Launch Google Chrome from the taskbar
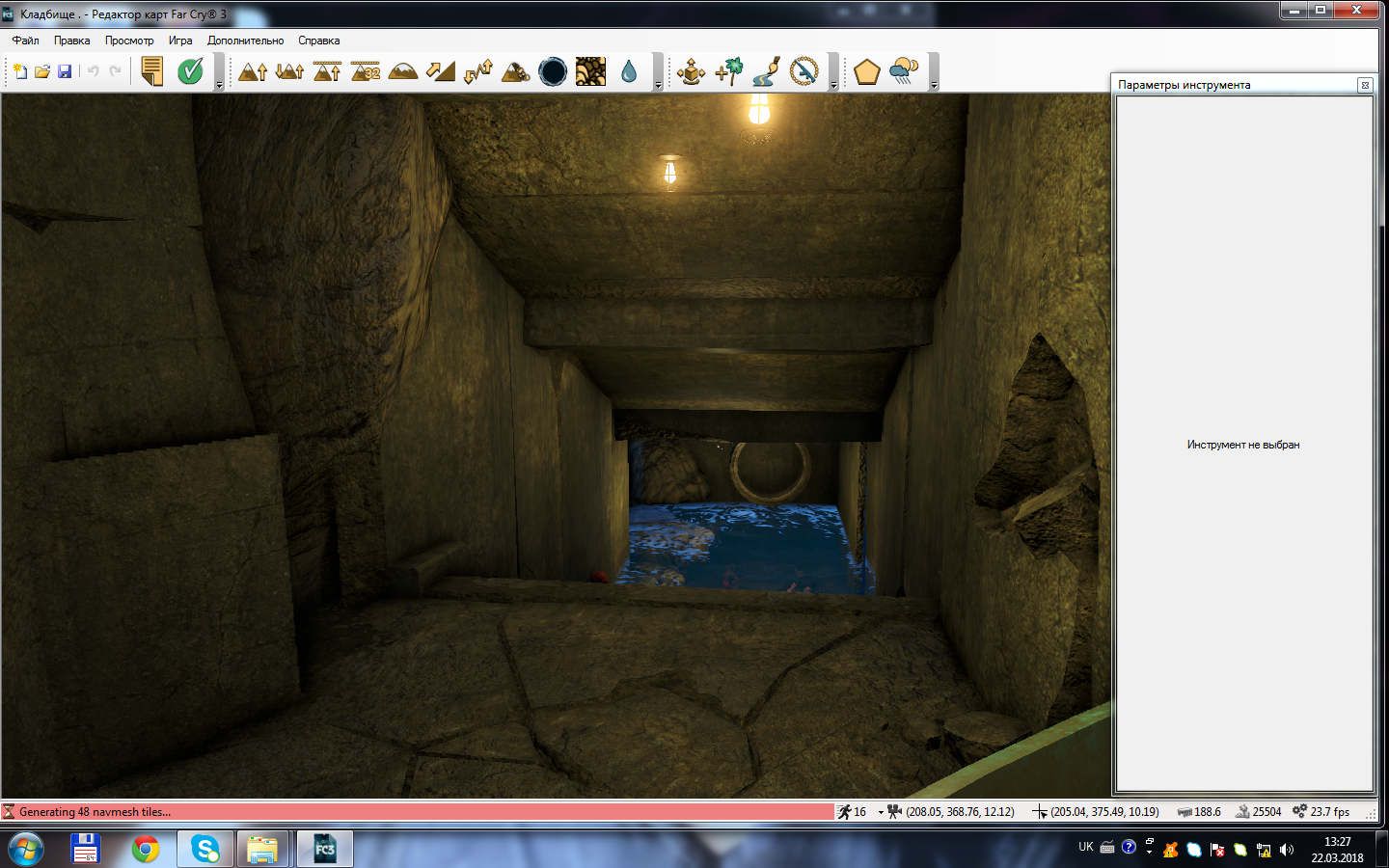 [146, 849]
